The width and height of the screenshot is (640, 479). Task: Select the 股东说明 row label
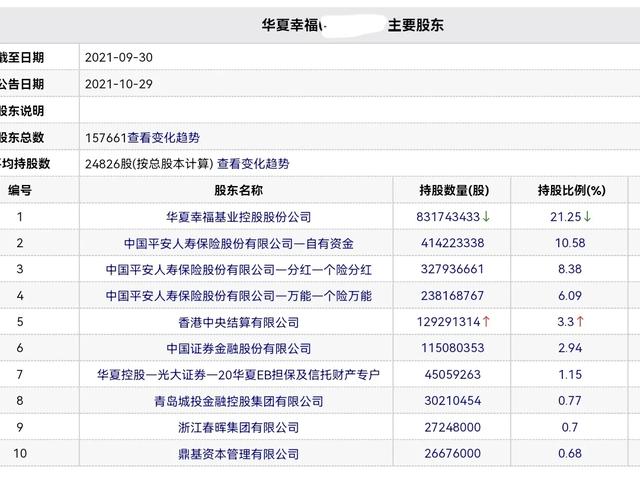click(22, 111)
